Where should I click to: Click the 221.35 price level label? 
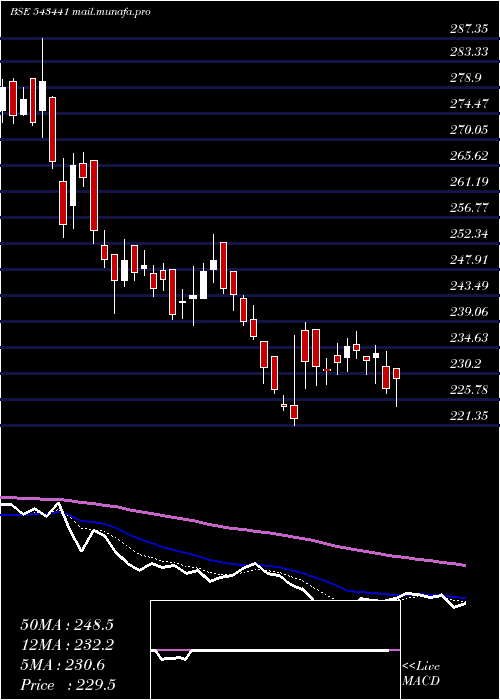[x=469, y=415]
